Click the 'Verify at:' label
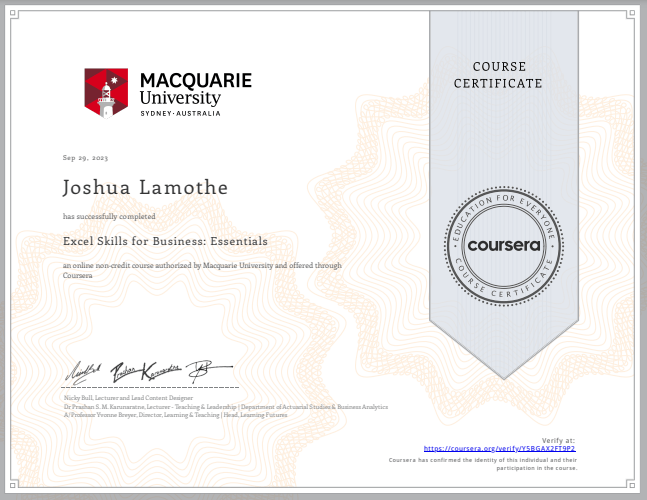The width and height of the screenshot is (647, 500). 559,440
